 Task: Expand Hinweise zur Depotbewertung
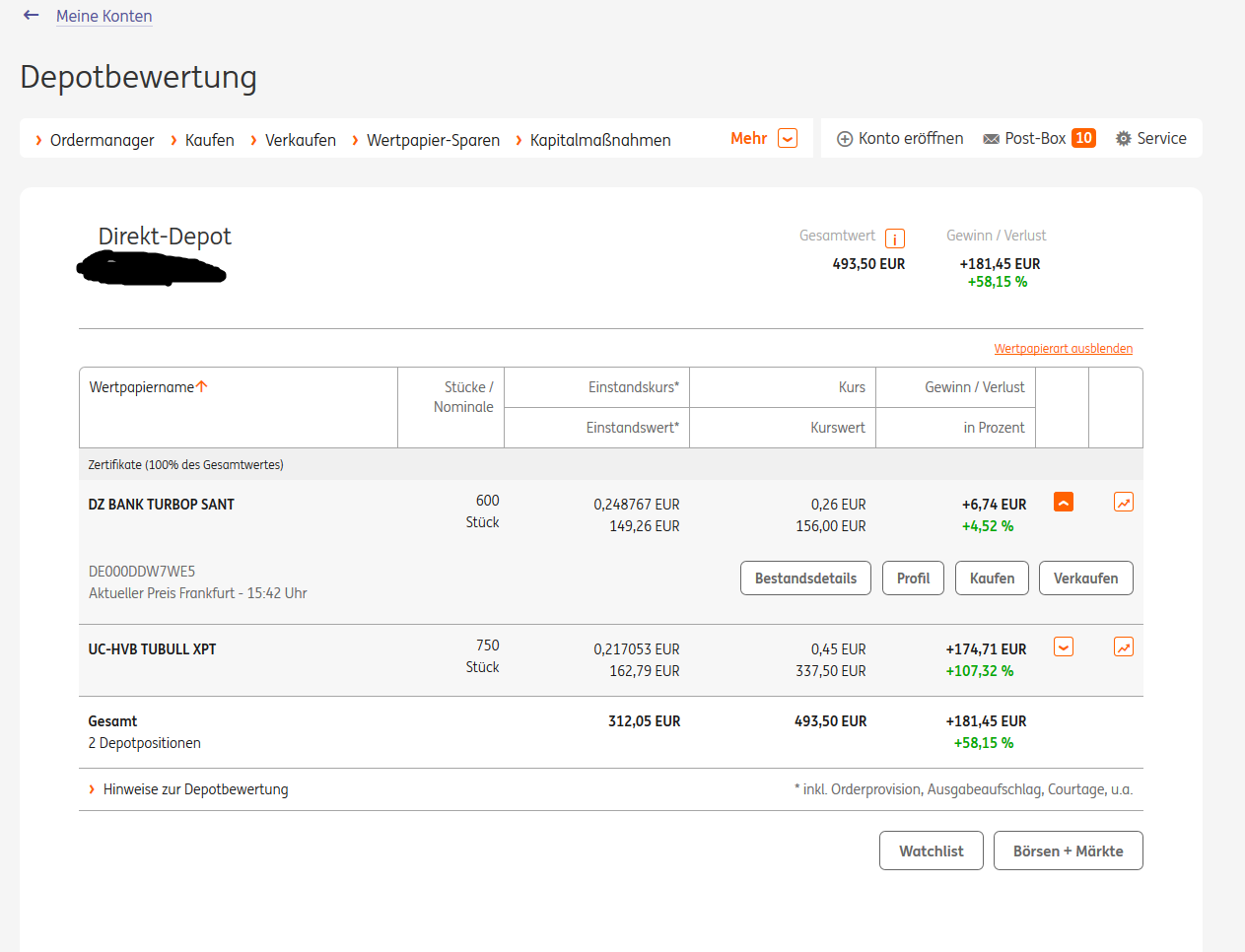pos(195,789)
